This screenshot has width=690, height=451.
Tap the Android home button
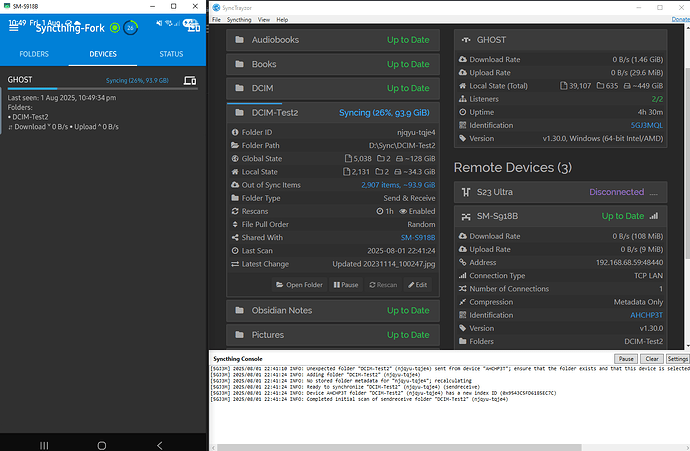pyautogui.click(x=102, y=445)
